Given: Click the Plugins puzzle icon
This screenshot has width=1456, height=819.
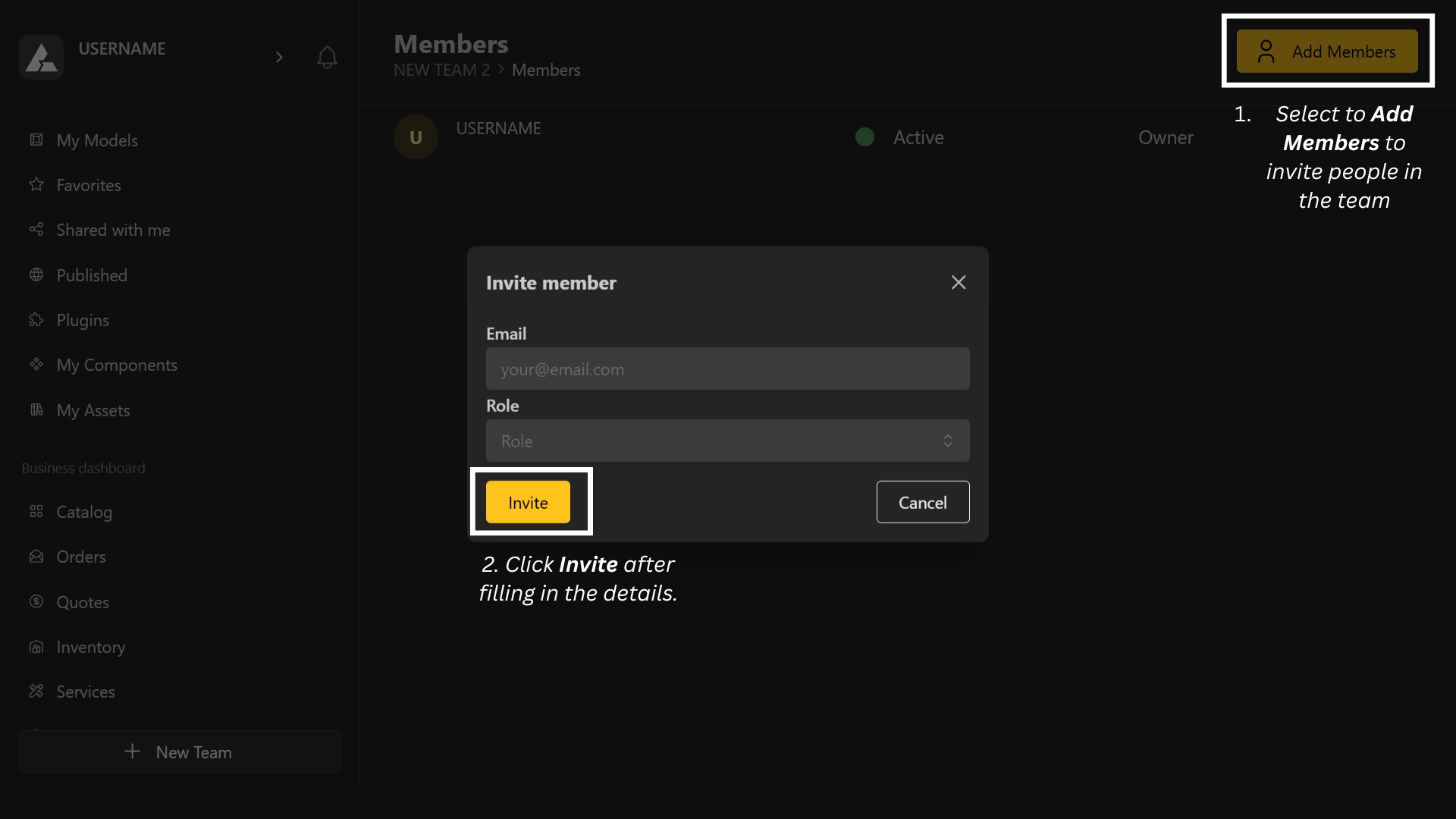Looking at the screenshot, I should pyautogui.click(x=36, y=319).
